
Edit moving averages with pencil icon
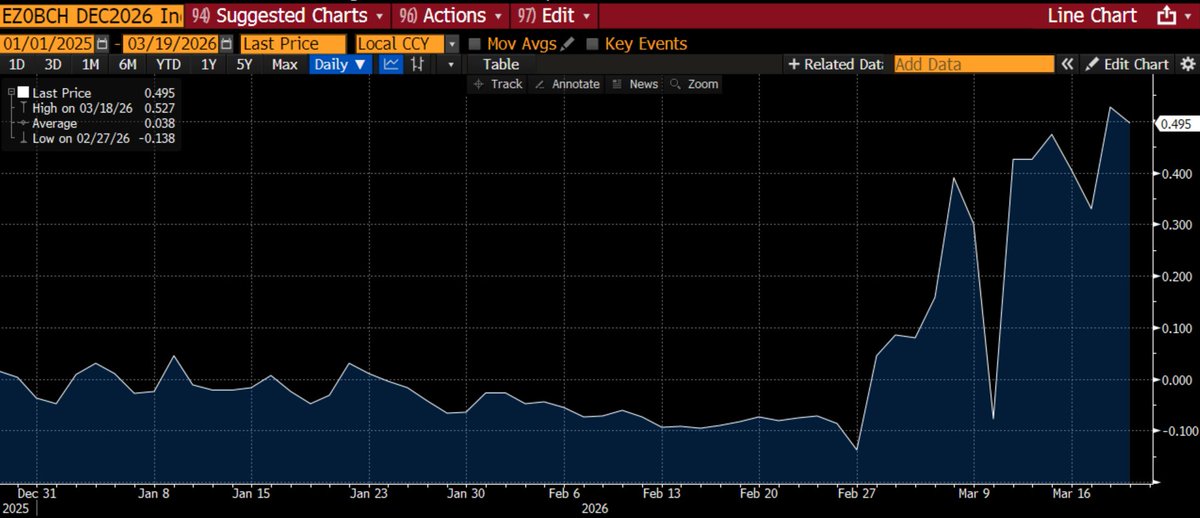(568, 44)
